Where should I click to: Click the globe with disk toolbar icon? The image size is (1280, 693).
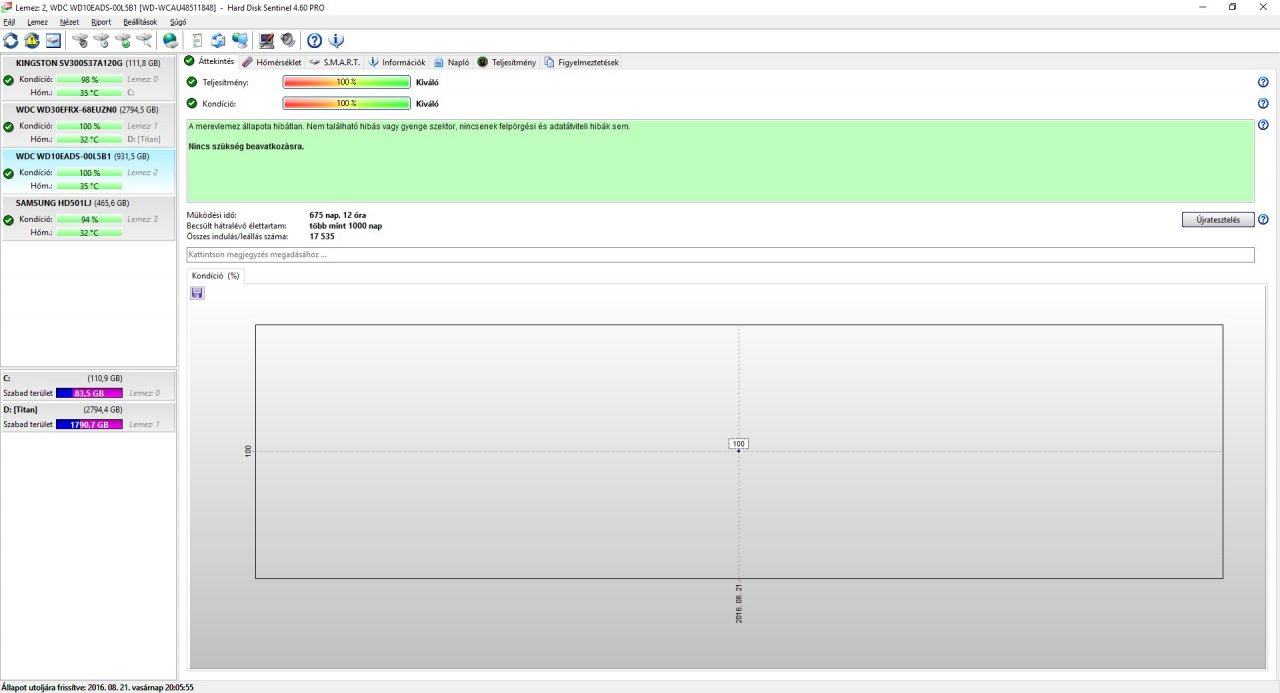[x=170, y=41]
